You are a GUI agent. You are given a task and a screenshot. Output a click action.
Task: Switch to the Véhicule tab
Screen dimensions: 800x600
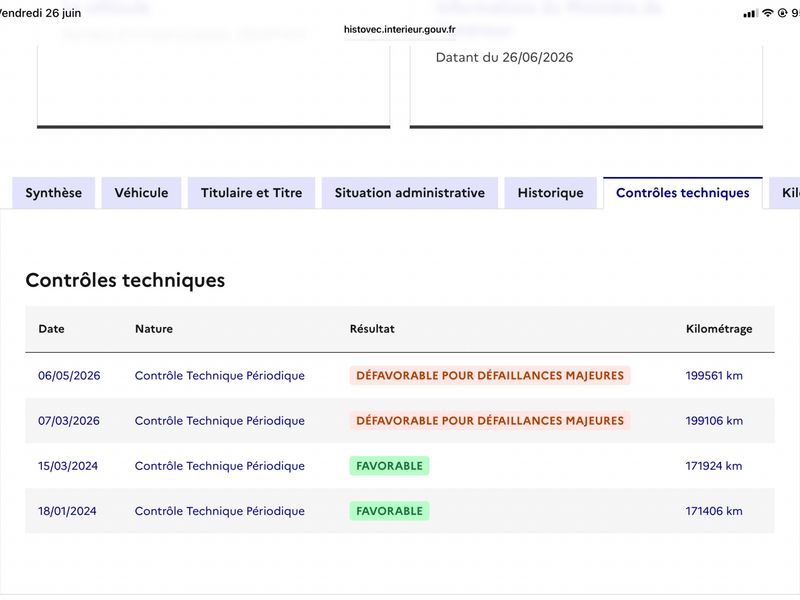(x=141, y=193)
